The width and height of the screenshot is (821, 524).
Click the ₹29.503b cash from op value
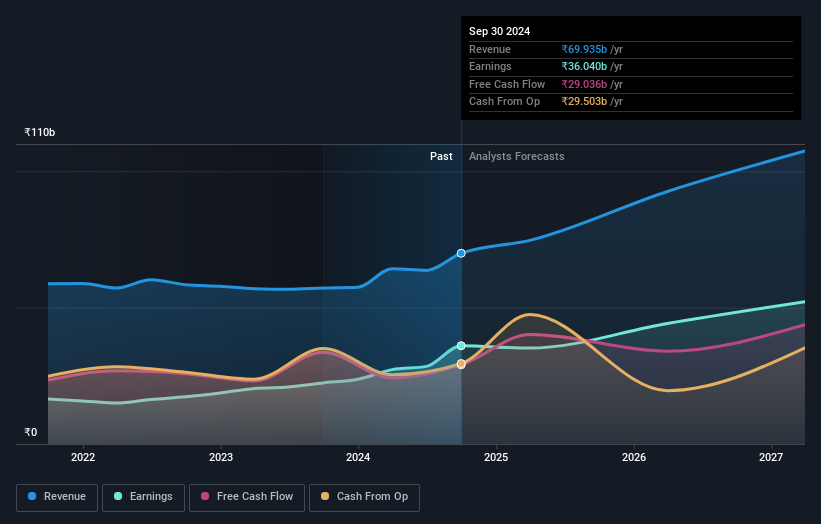(x=584, y=102)
